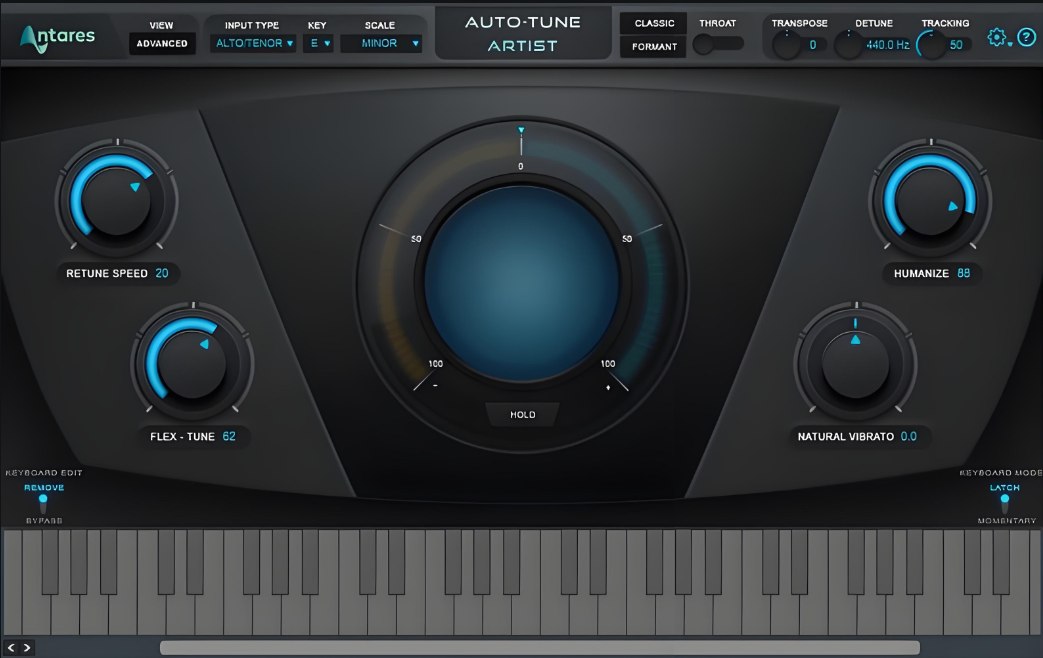Switch view using the Advanced button
Screen dimensions: 1043x658
tap(162, 44)
